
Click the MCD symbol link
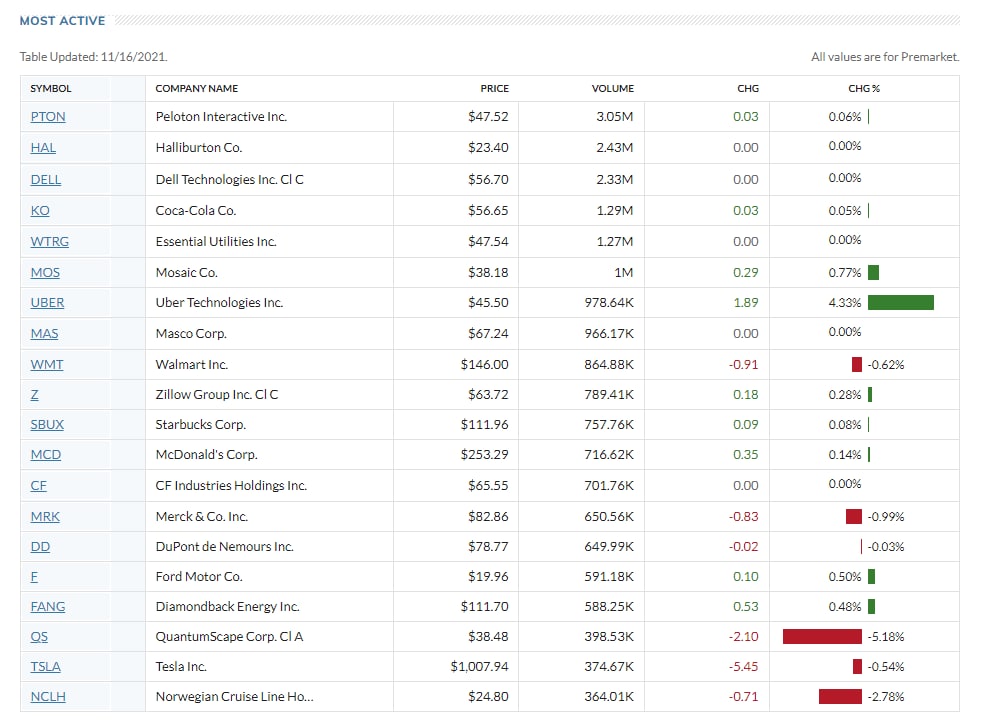(x=46, y=455)
